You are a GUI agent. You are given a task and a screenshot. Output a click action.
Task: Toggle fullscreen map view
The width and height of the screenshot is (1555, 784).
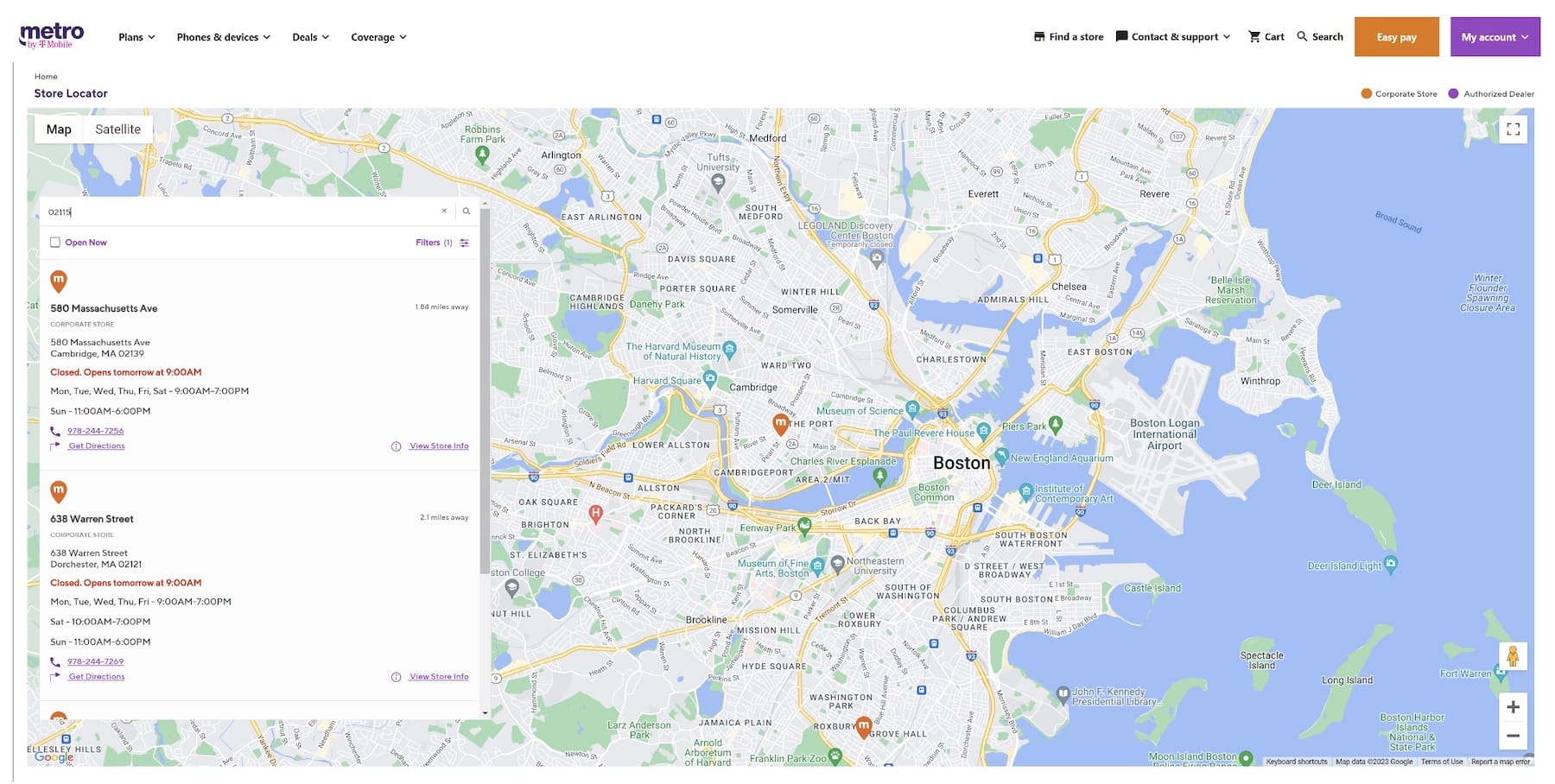[x=1513, y=130]
